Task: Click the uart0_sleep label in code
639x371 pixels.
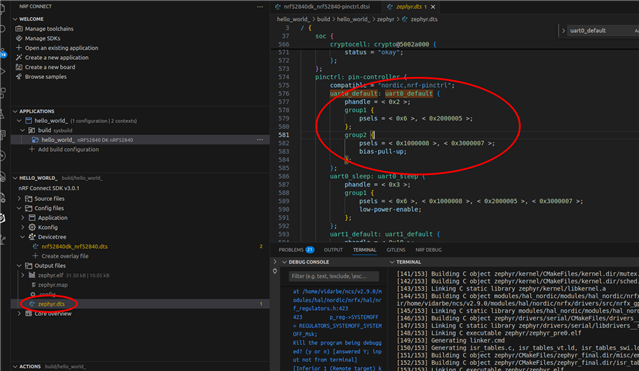Action: [x=350, y=176]
